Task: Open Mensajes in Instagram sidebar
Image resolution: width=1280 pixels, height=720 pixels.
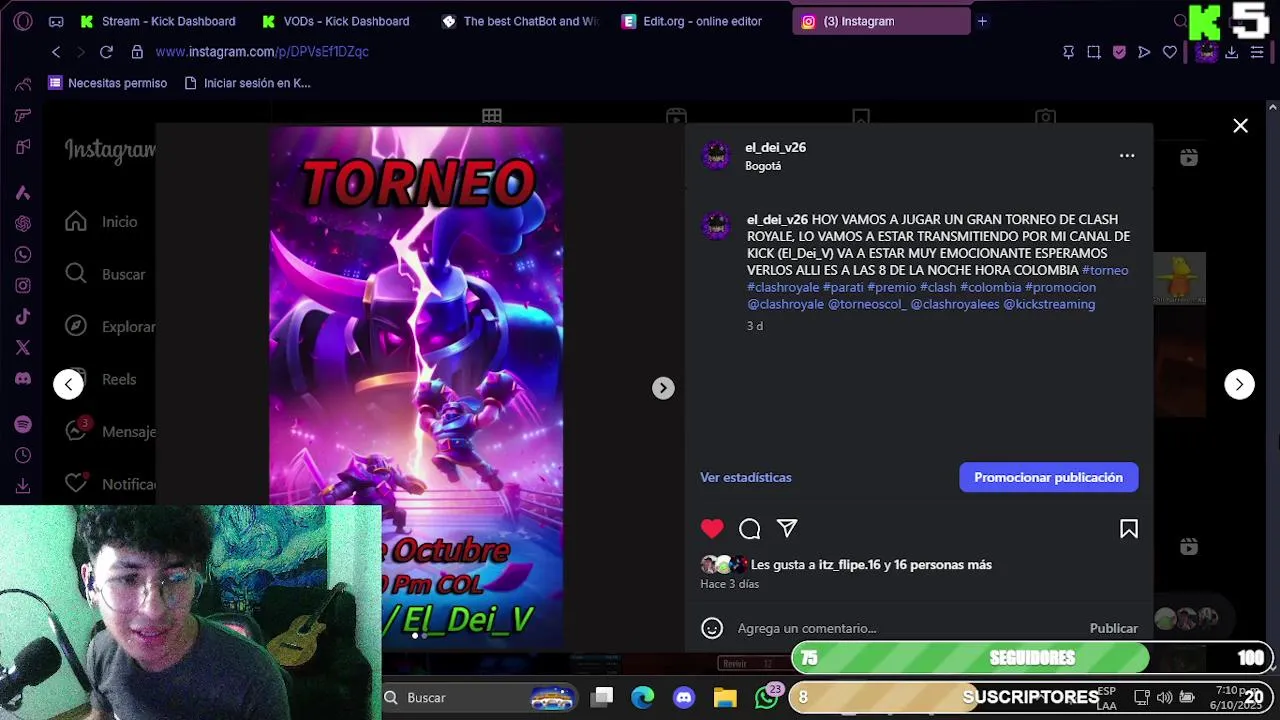Action: coord(109,432)
